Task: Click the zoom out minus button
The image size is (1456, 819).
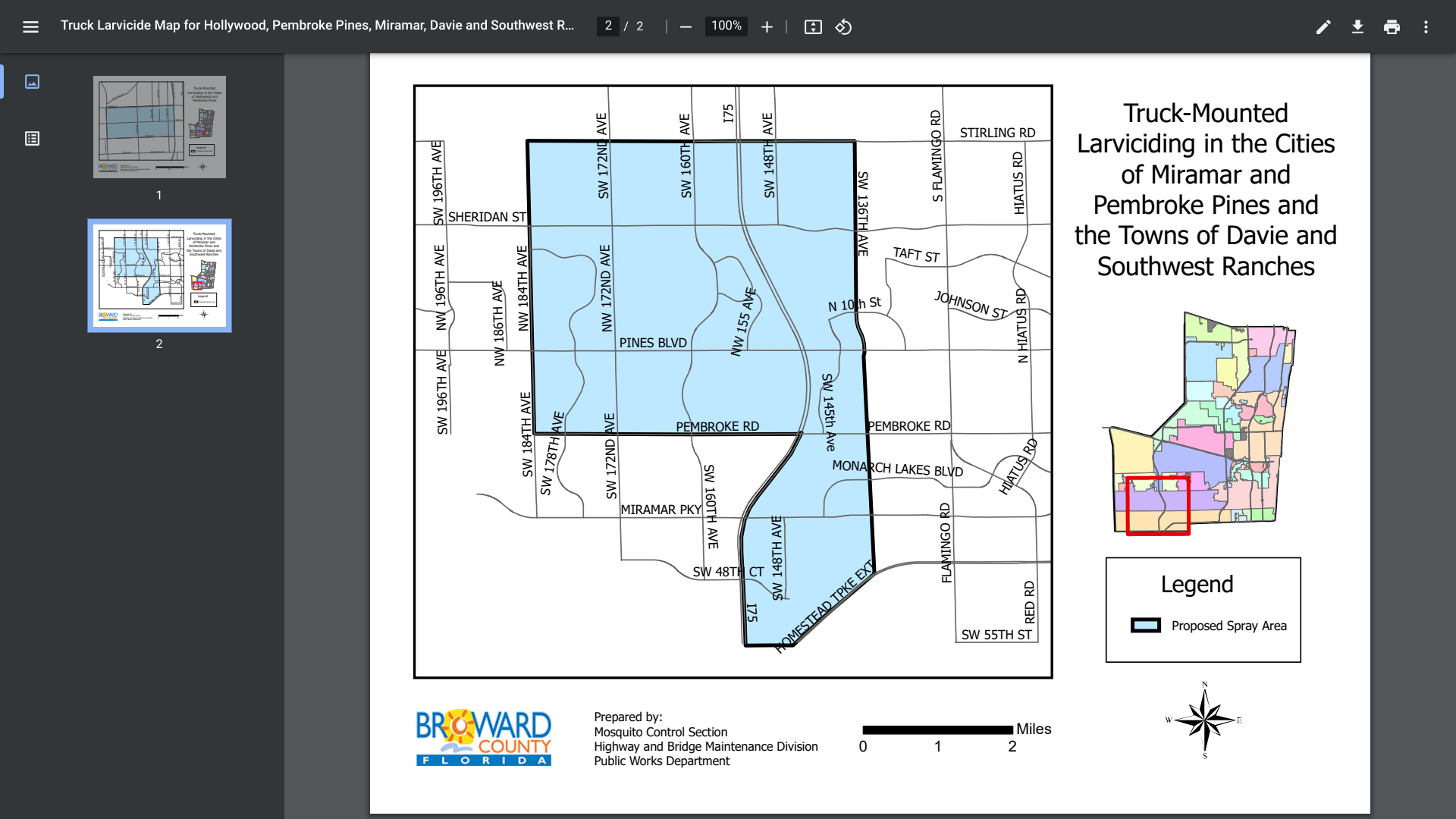Action: (x=686, y=27)
